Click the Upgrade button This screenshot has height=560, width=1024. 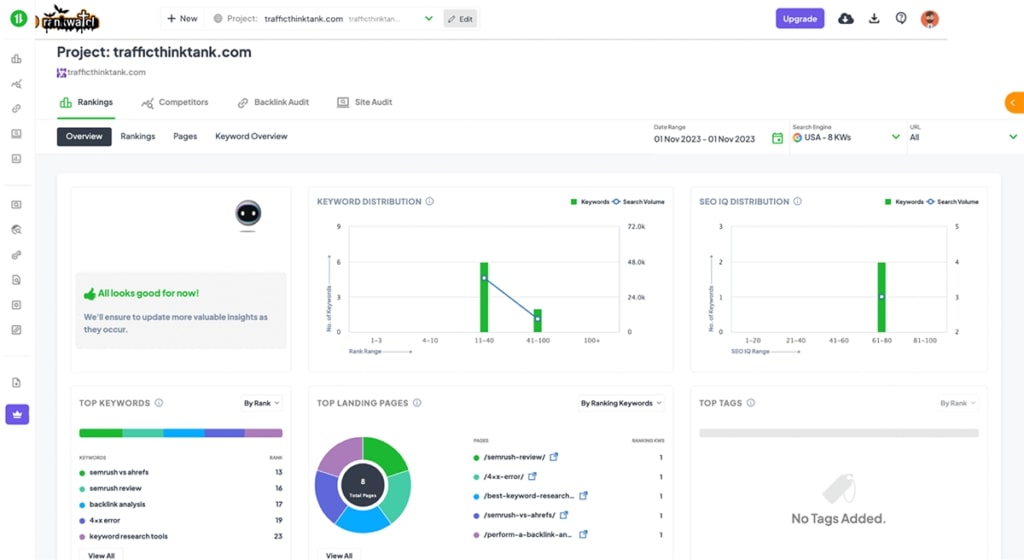tap(800, 19)
